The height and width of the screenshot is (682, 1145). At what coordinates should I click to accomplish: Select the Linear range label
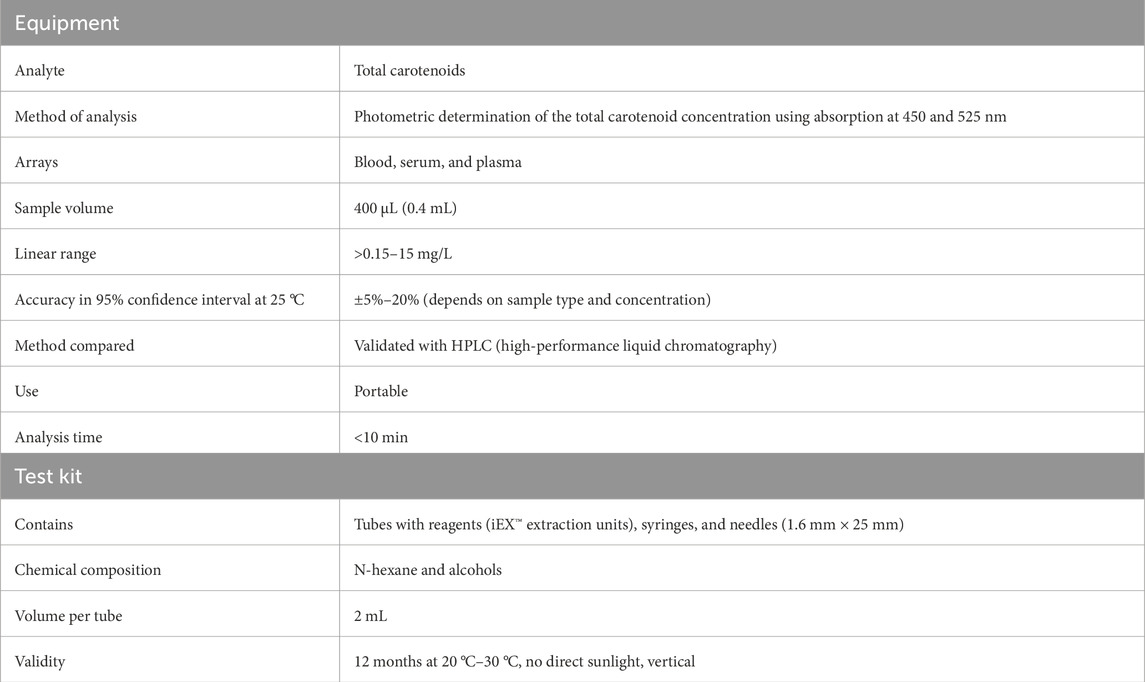(55, 254)
